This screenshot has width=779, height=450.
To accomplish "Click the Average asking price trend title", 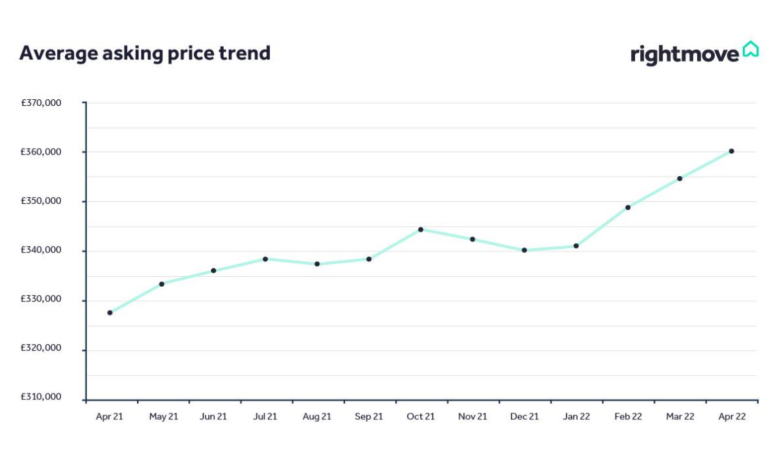I will 145,53.
